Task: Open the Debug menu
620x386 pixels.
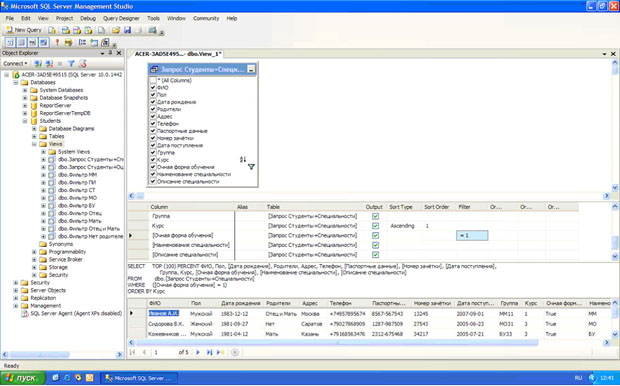Action: [88, 18]
